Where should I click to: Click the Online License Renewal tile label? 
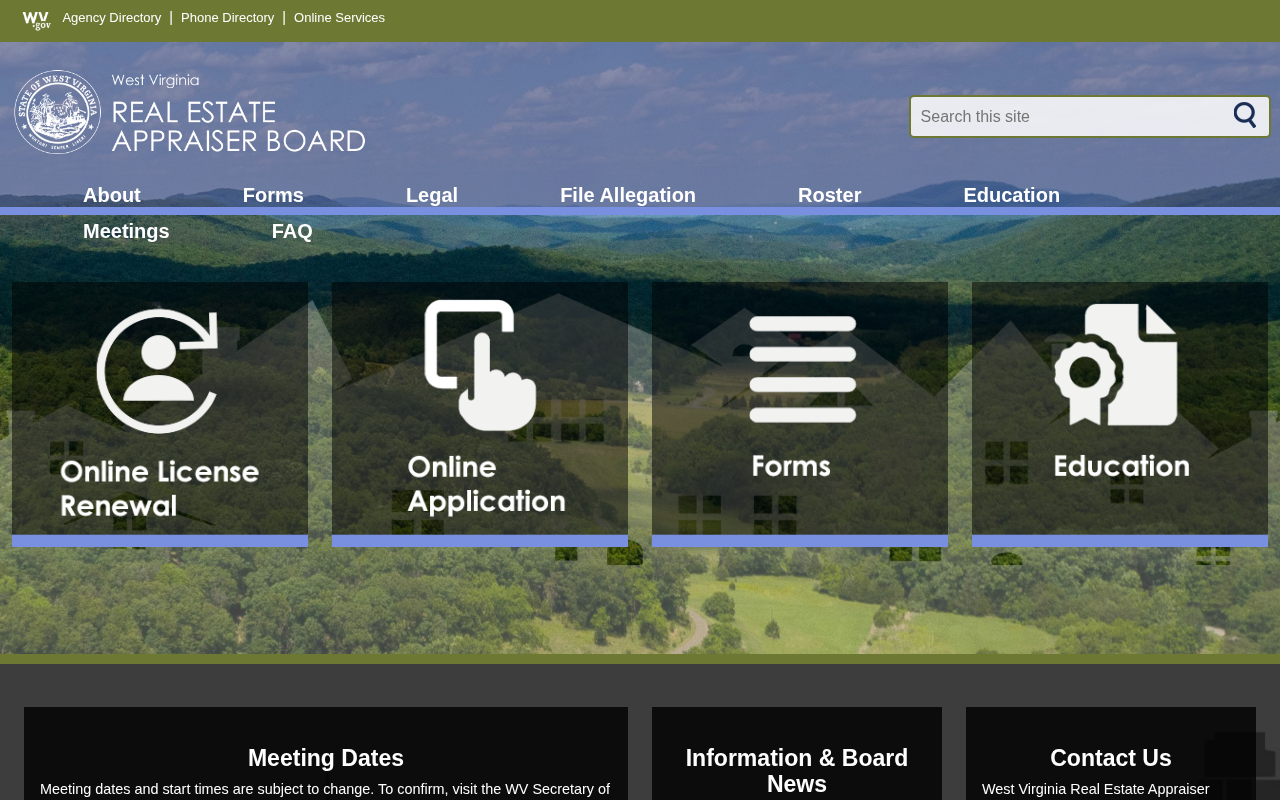(x=160, y=488)
